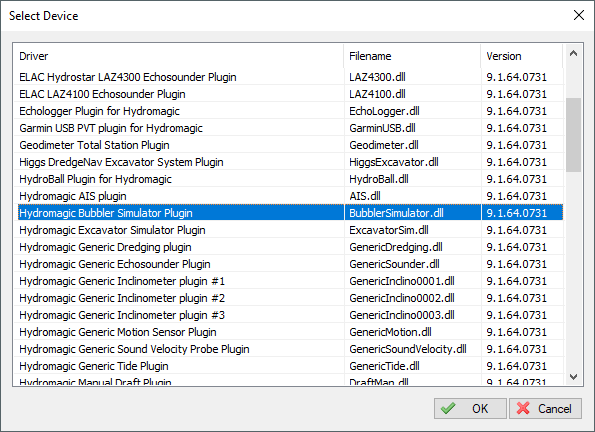Click the scroll up arrow in device list
Image resolution: width=595 pixels, height=432 pixels.
click(573, 54)
